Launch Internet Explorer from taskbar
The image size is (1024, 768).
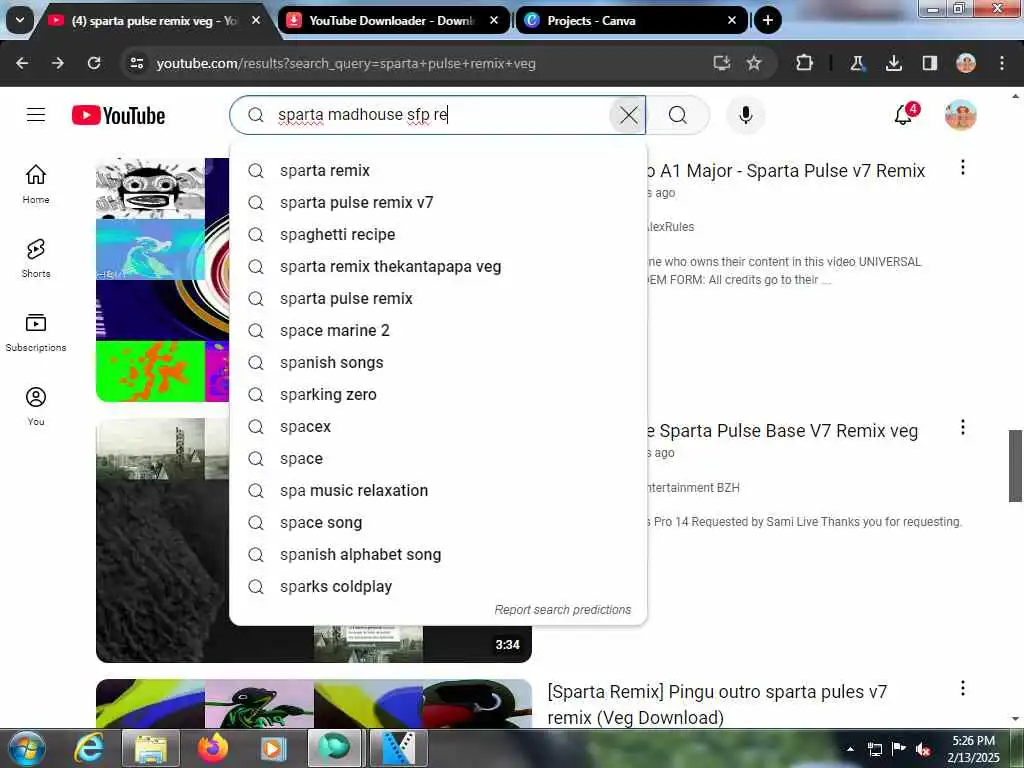89,748
